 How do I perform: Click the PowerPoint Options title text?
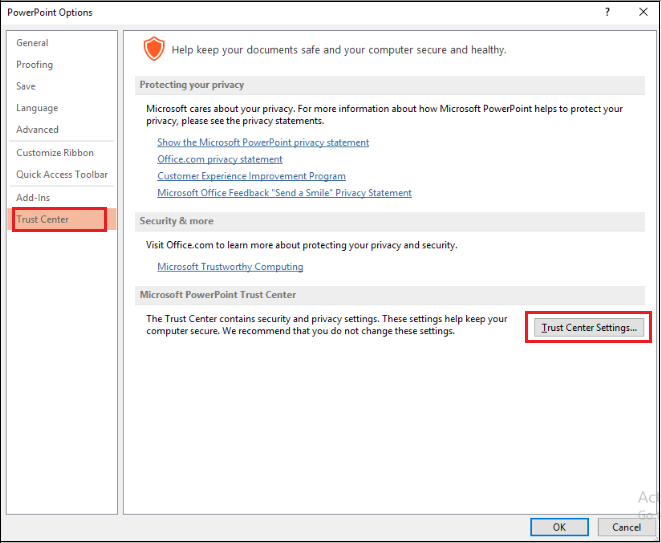pyautogui.click(x=50, y=13)
